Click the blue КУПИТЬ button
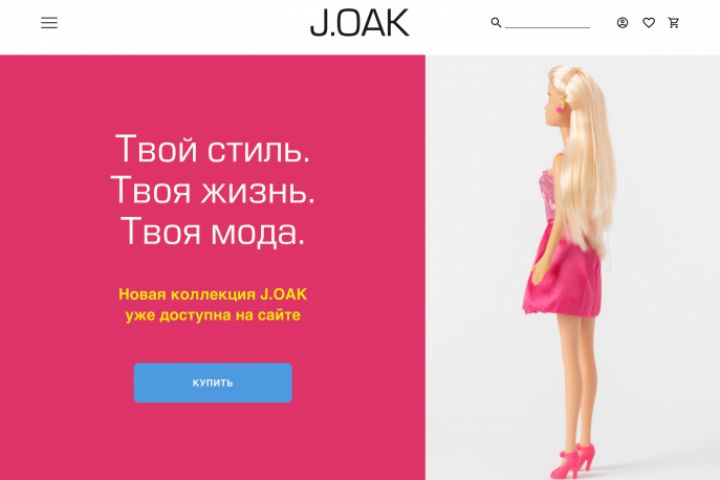 213,383
